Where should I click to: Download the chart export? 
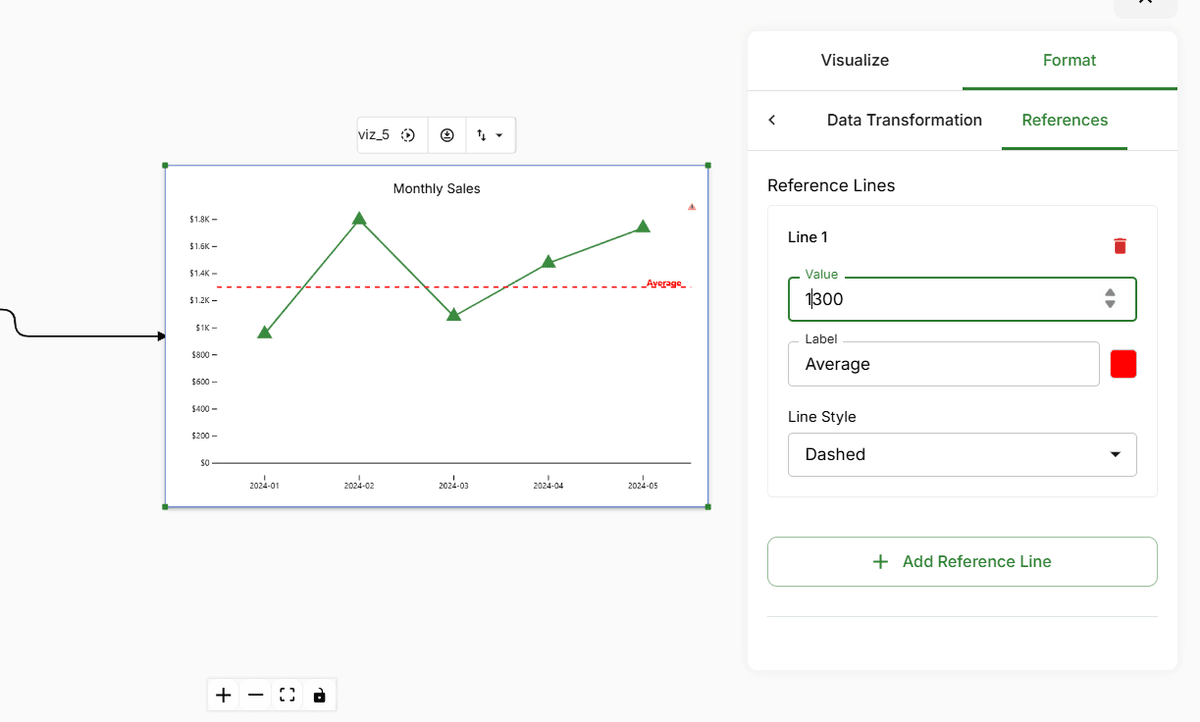(x=446, y=134)
